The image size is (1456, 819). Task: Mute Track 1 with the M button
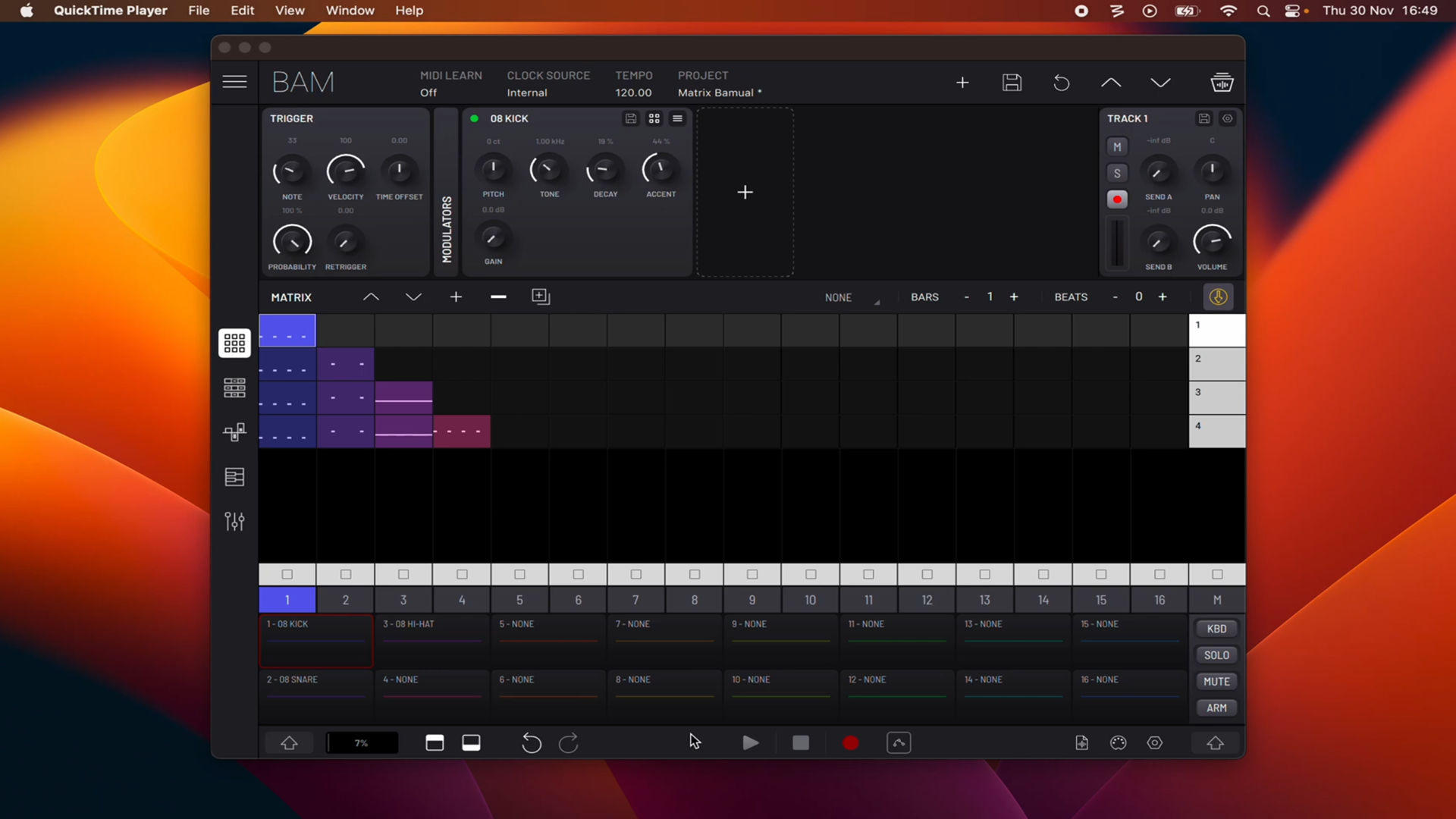[x=1117, y=146]
